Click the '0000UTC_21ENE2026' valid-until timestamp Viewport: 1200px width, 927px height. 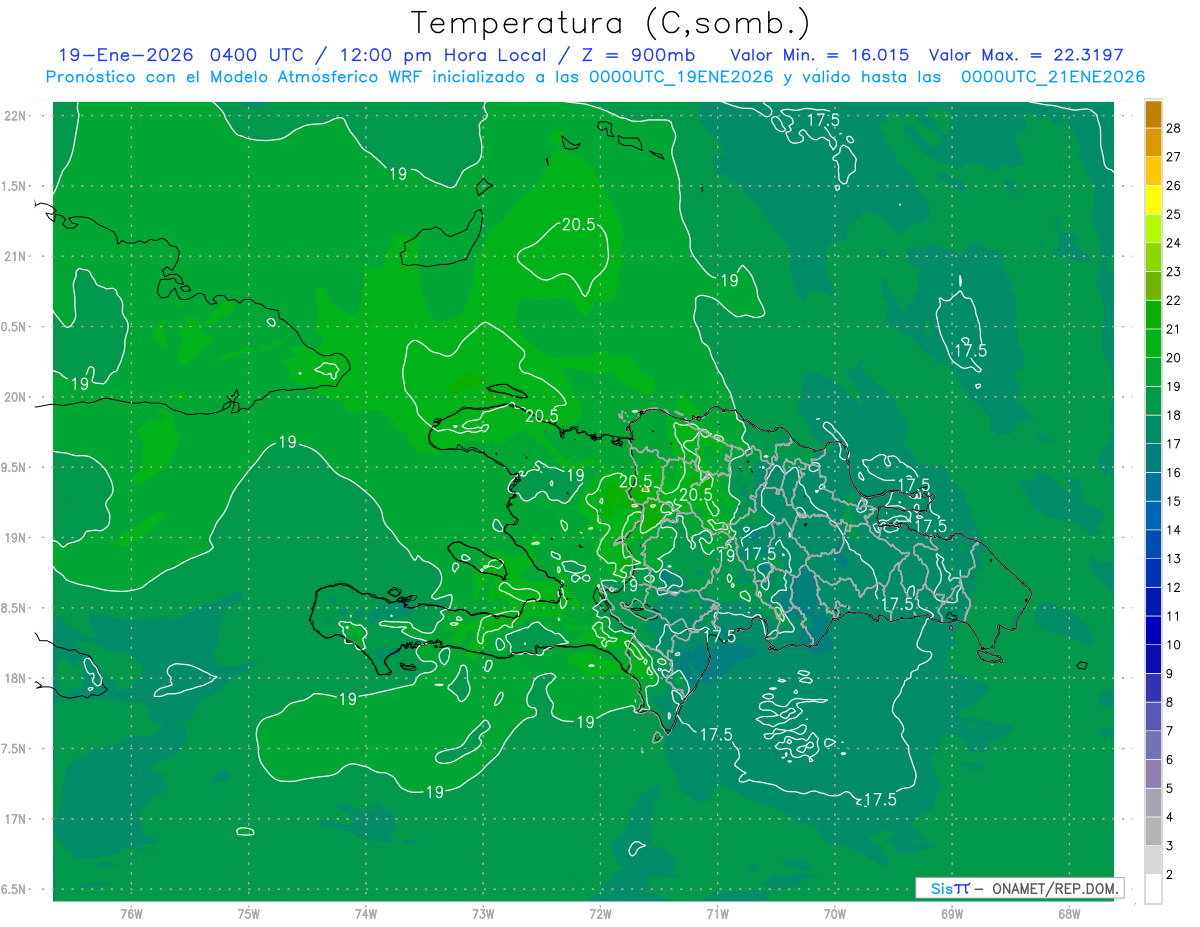click(1052, 77)
